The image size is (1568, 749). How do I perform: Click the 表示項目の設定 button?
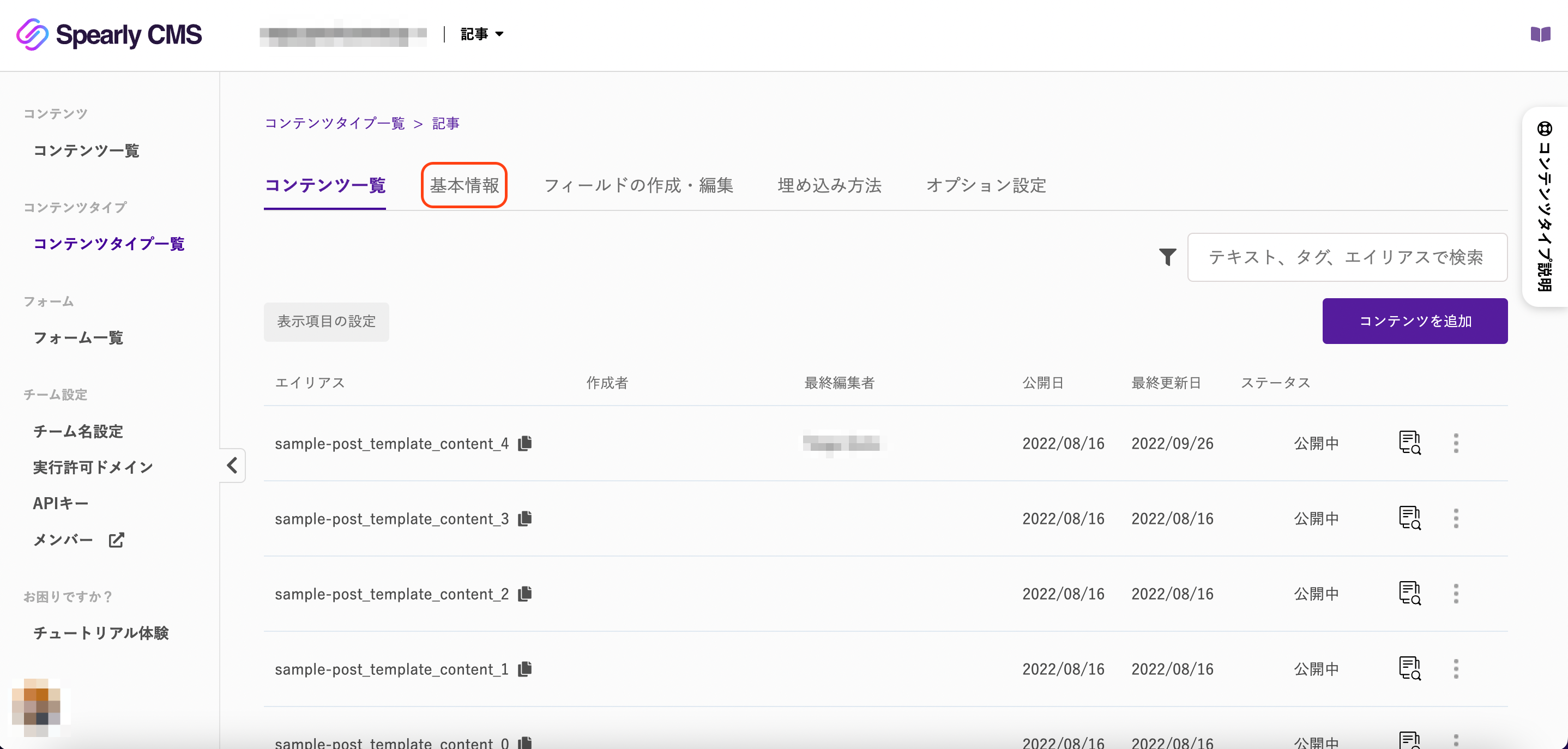[326, 321]
